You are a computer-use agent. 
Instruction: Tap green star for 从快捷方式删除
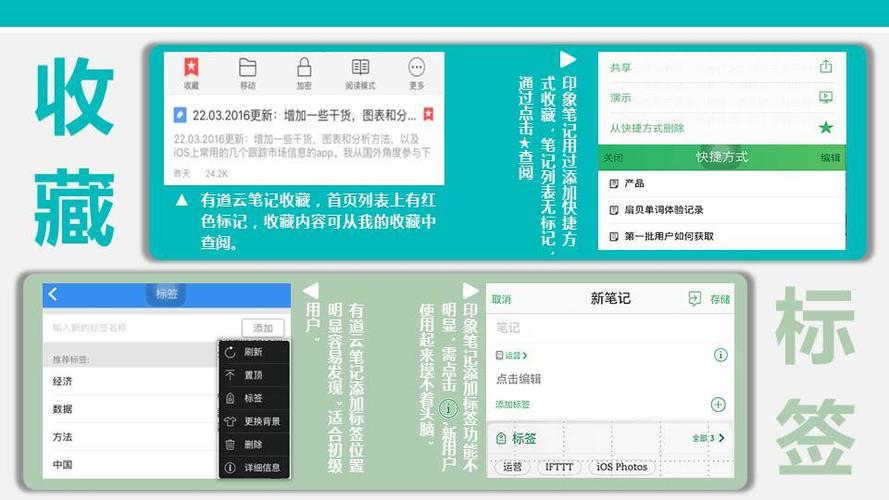pyautogui.click(x=826, y=128)
